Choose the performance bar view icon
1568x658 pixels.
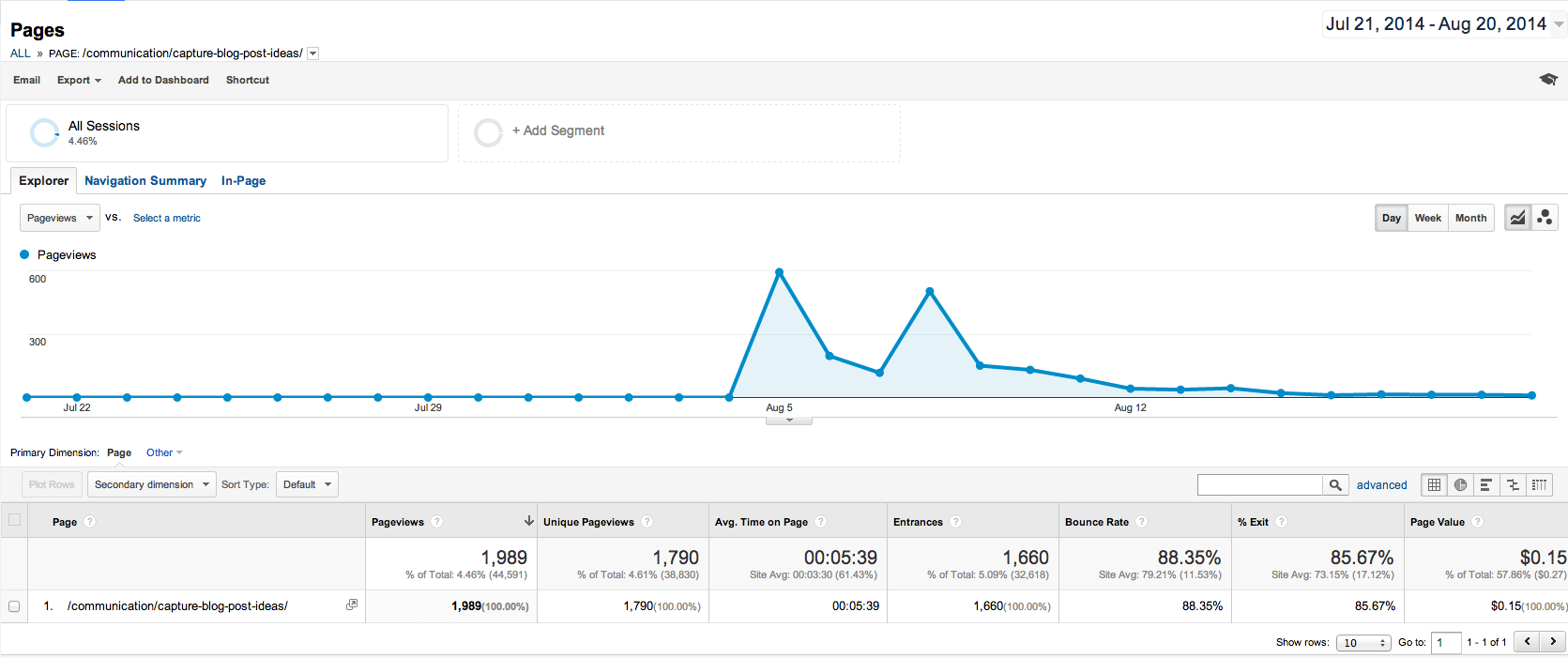pyautogui.click(x=1486, y=485)
